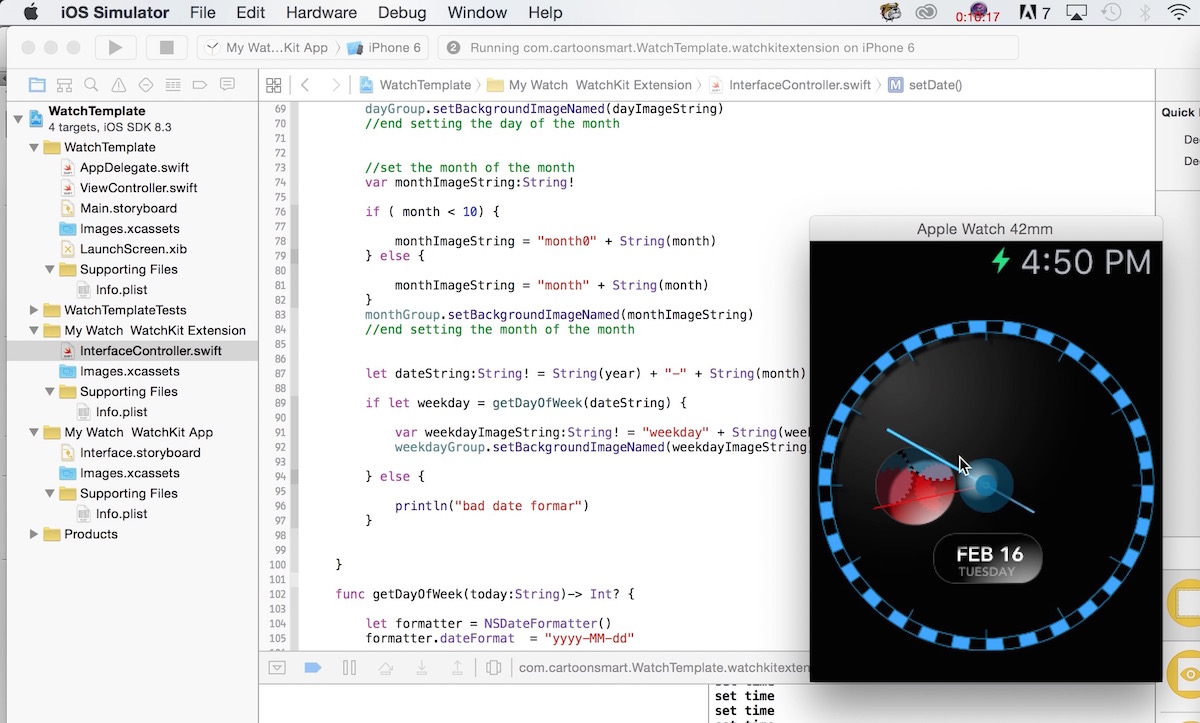Viewport: 1200px width, 723px height.
Task: Choose the iPhone 6 destination dropdown
Action: 384,47
